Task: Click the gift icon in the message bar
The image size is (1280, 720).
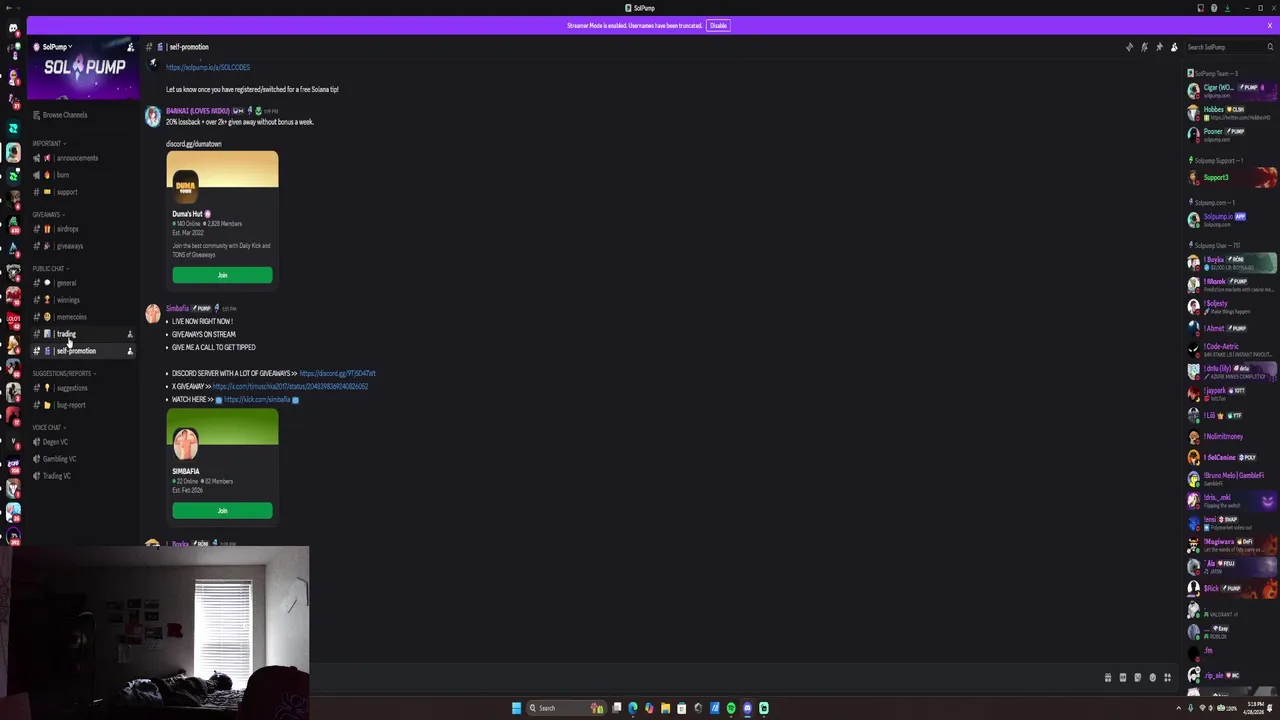Action: click(x=1107, y=678)
